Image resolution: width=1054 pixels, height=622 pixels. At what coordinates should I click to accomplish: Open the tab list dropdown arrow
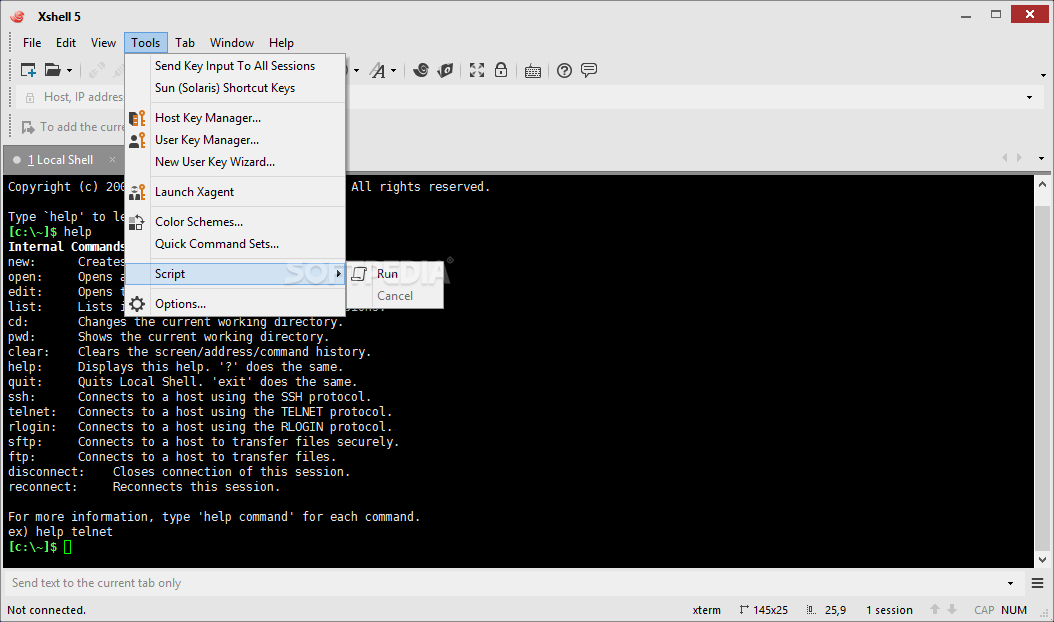(x=1041, y=159)
